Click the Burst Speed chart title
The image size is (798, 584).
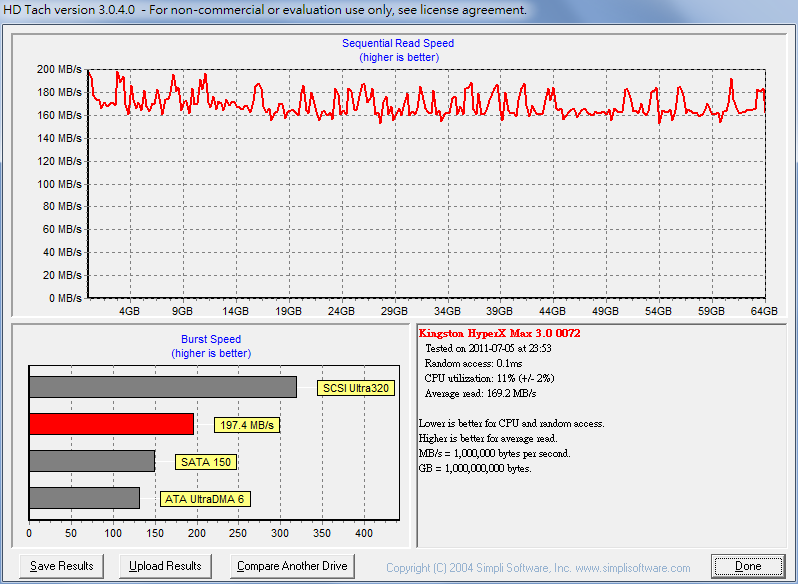(x=211, y=339)
